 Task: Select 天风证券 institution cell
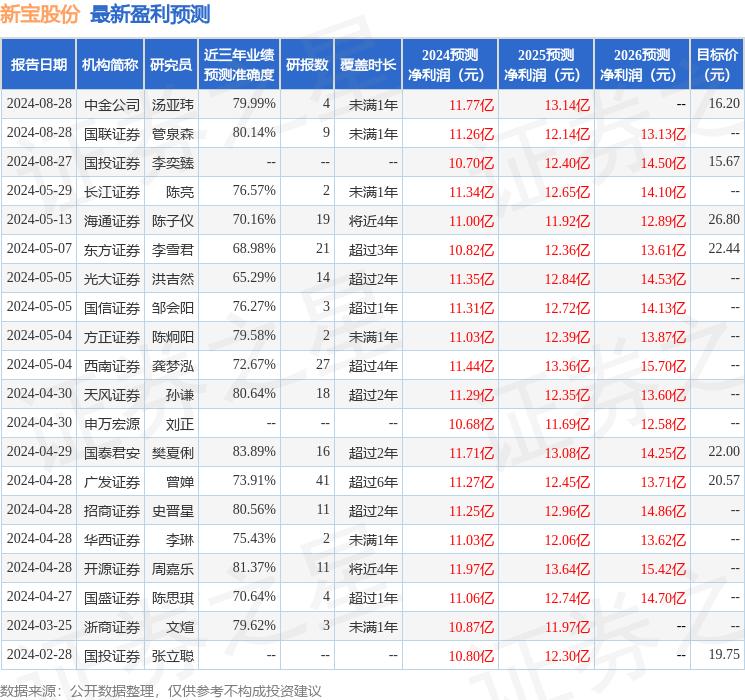point(112,395)
